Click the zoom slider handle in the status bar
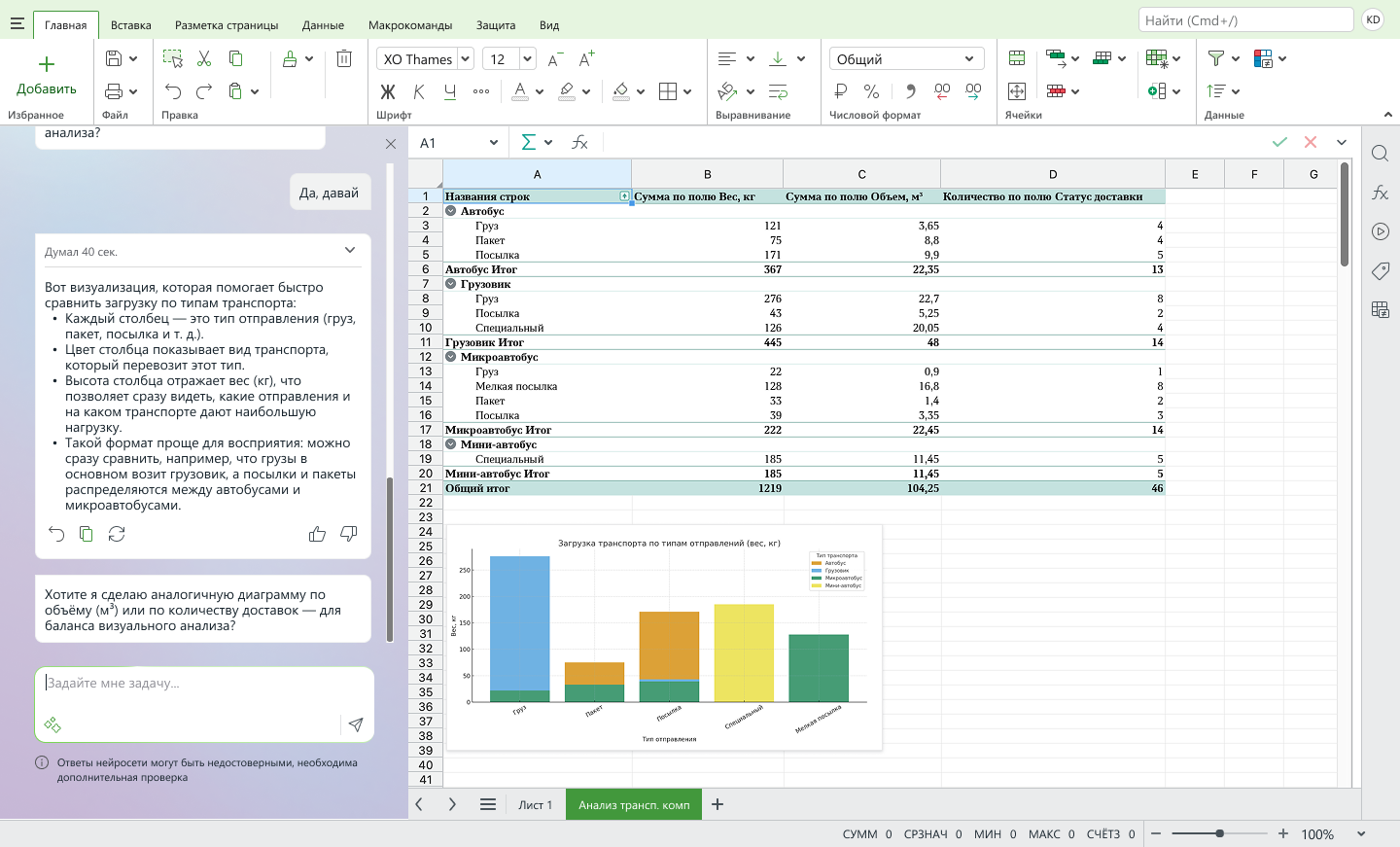Screen dimensions: 1400x847 click(x=1219, y=833)
